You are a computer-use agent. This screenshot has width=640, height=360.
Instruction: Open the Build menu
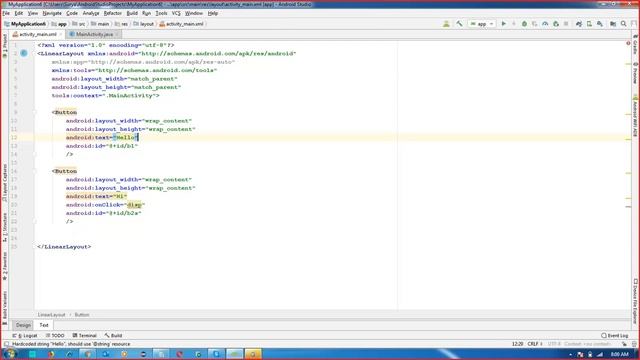click(132, 13)
